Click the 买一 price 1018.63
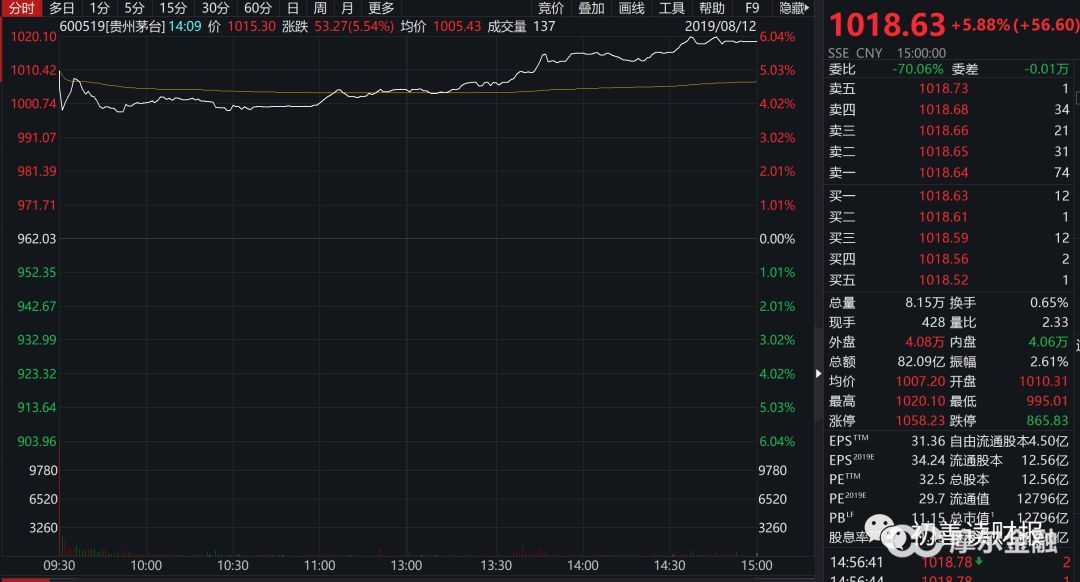This screenshot has width=1080, height=582. point(943,196)
